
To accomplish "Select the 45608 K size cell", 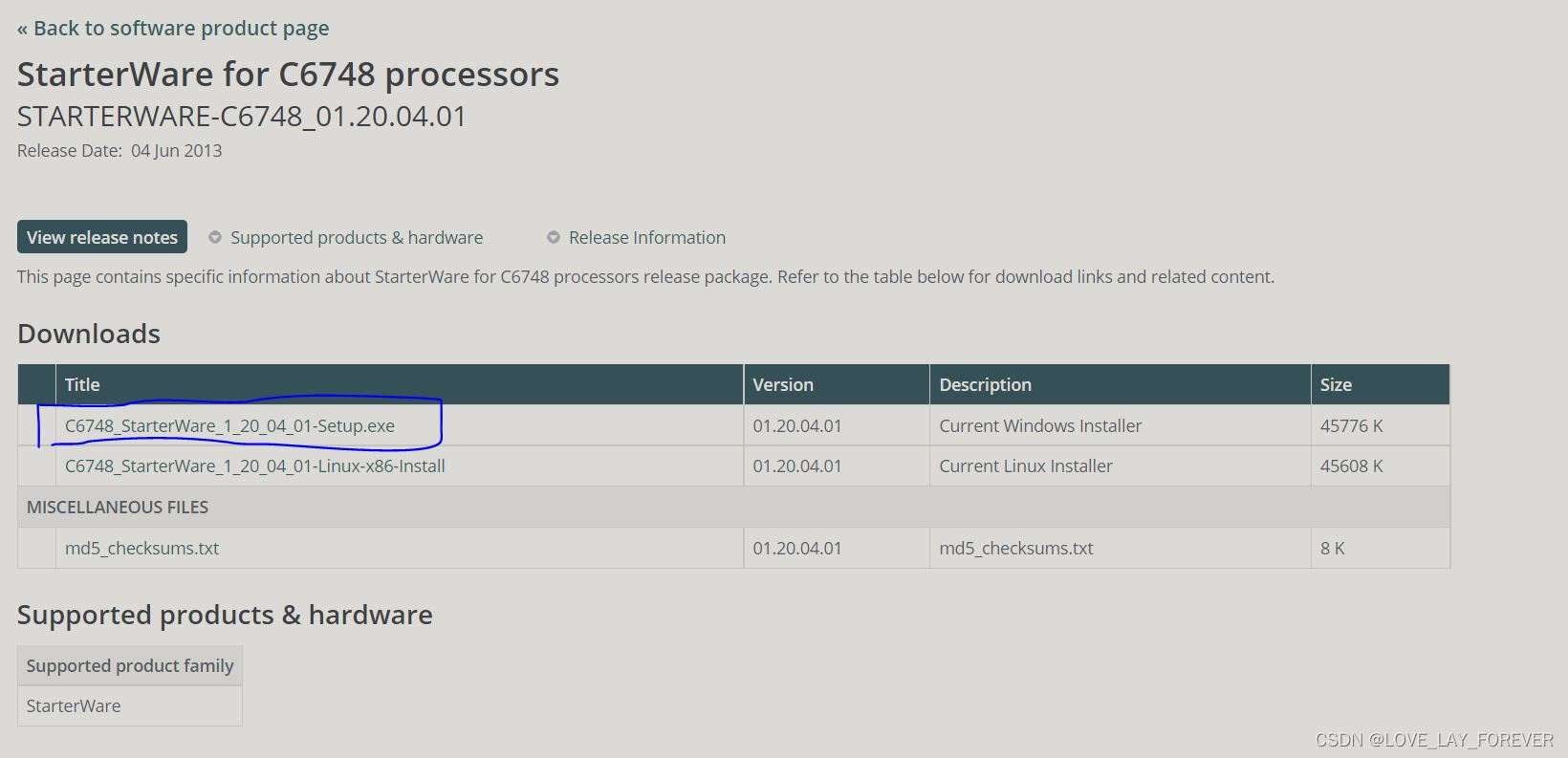I will click(1381, 466).
